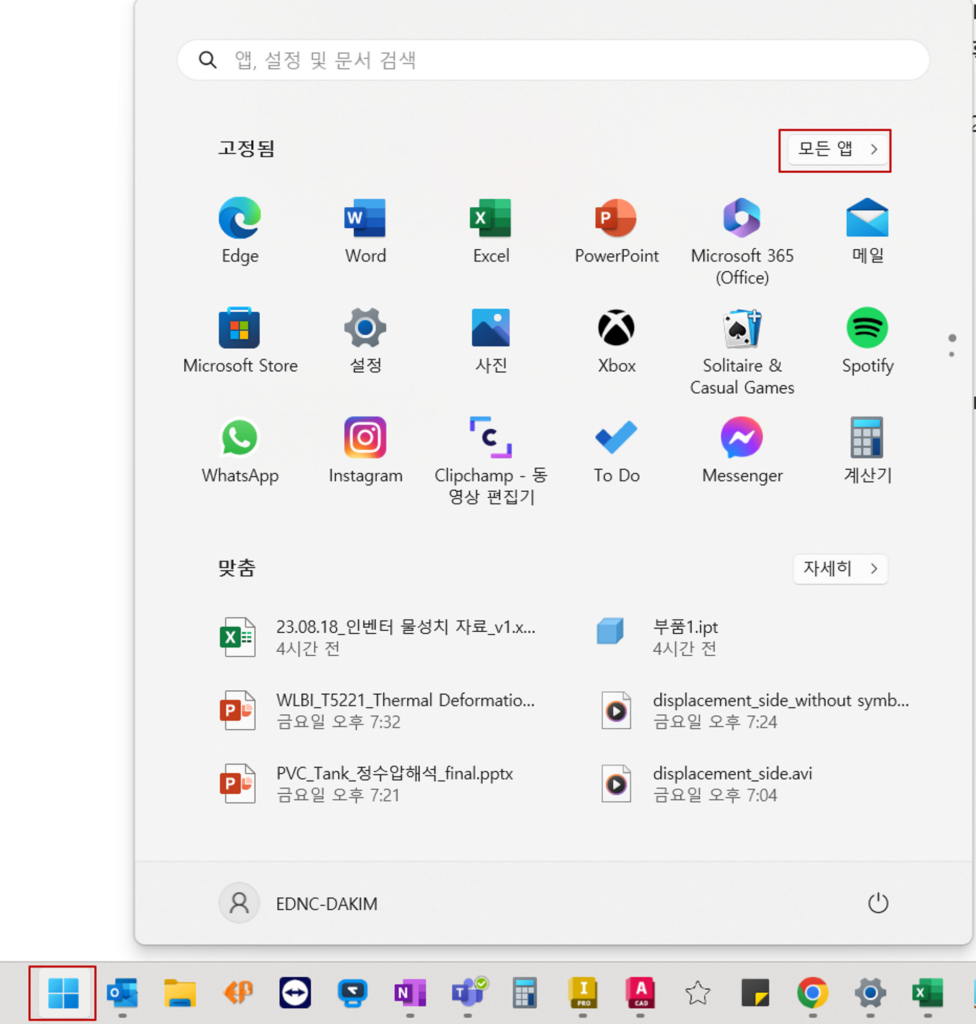Open the To Do app
Viewport: 976px width, 1024px height.
point(616,450)
